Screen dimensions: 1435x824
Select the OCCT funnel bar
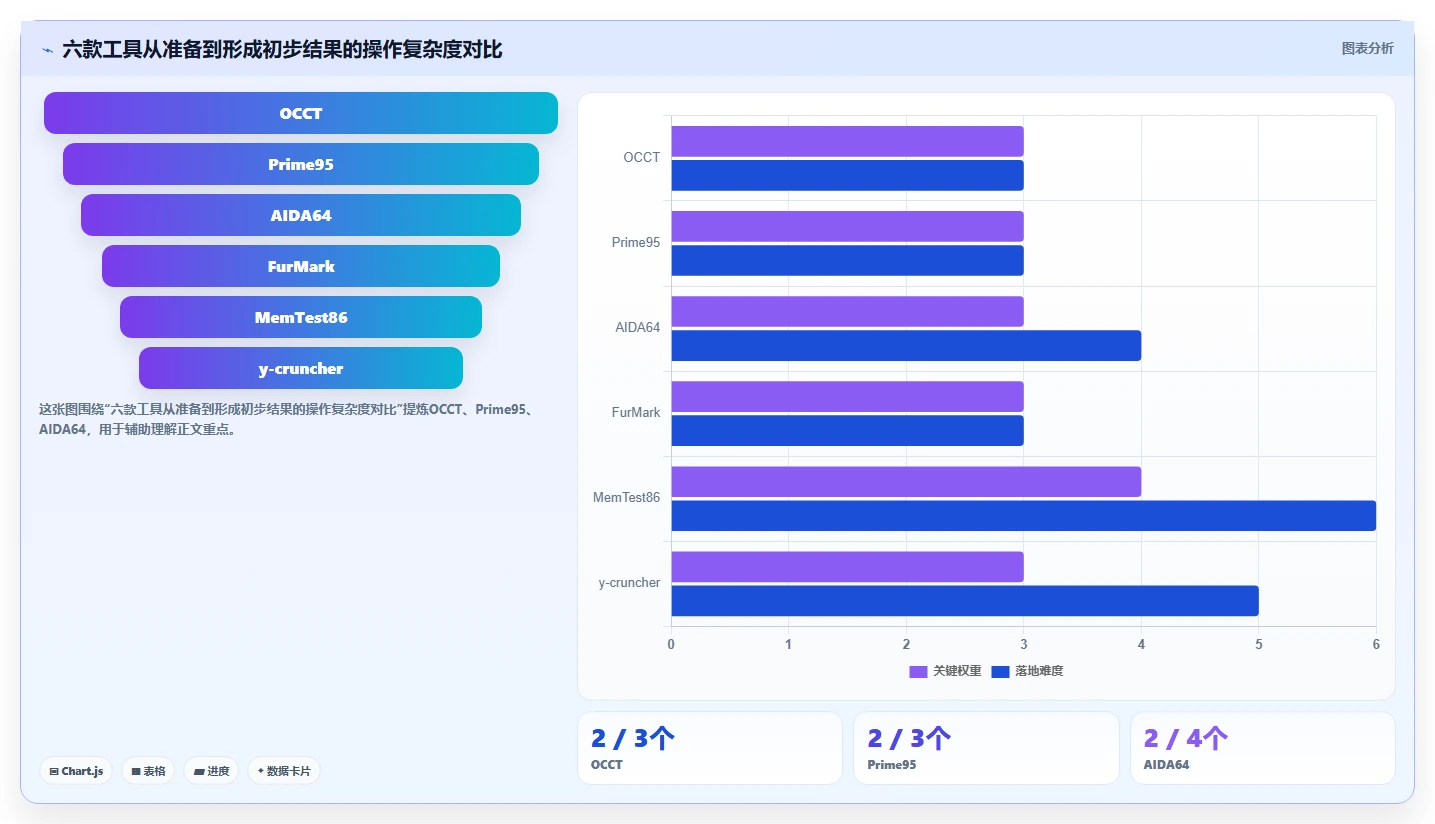click(301, 113)
